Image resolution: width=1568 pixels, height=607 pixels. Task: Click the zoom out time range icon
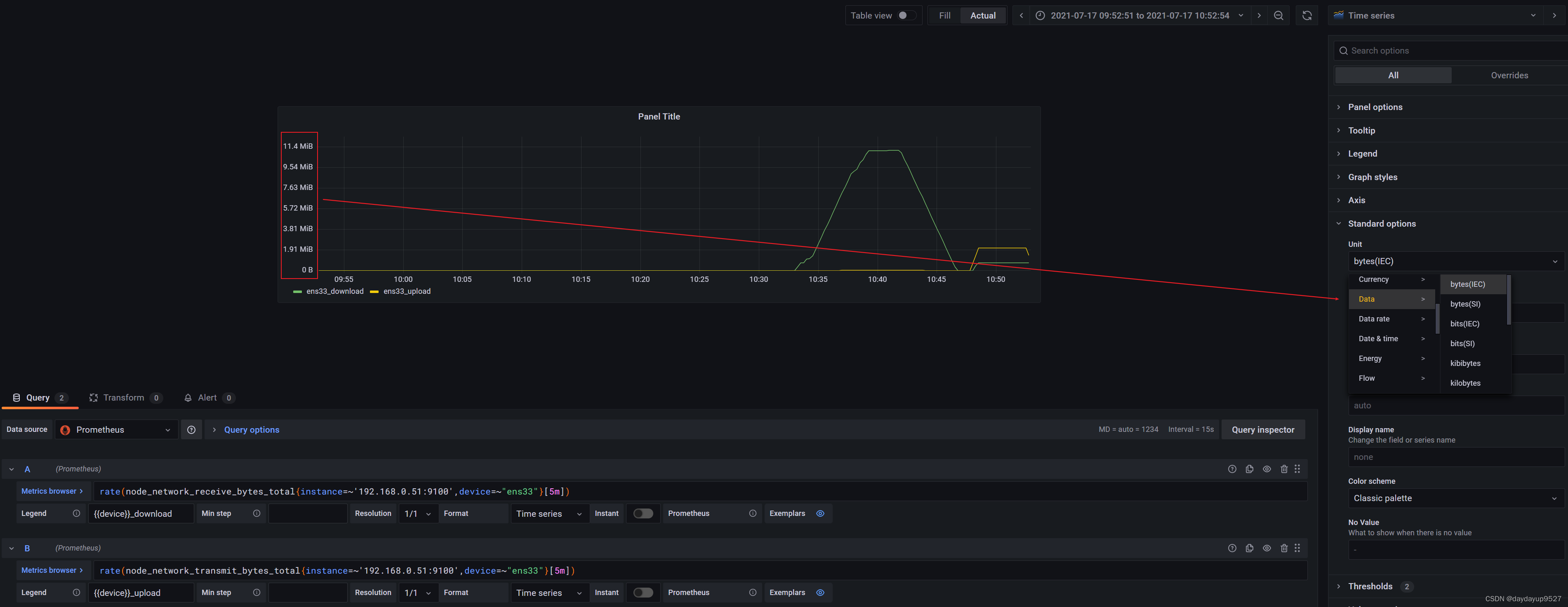click(1278, 16)
